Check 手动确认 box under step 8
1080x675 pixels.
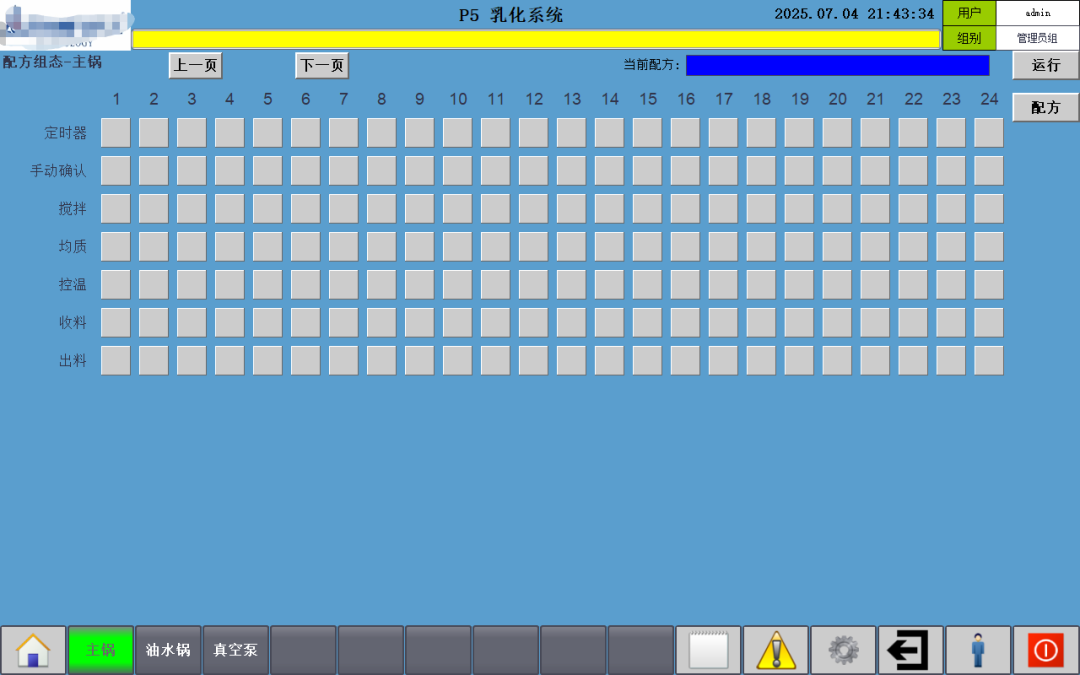(x=381, y=170)
